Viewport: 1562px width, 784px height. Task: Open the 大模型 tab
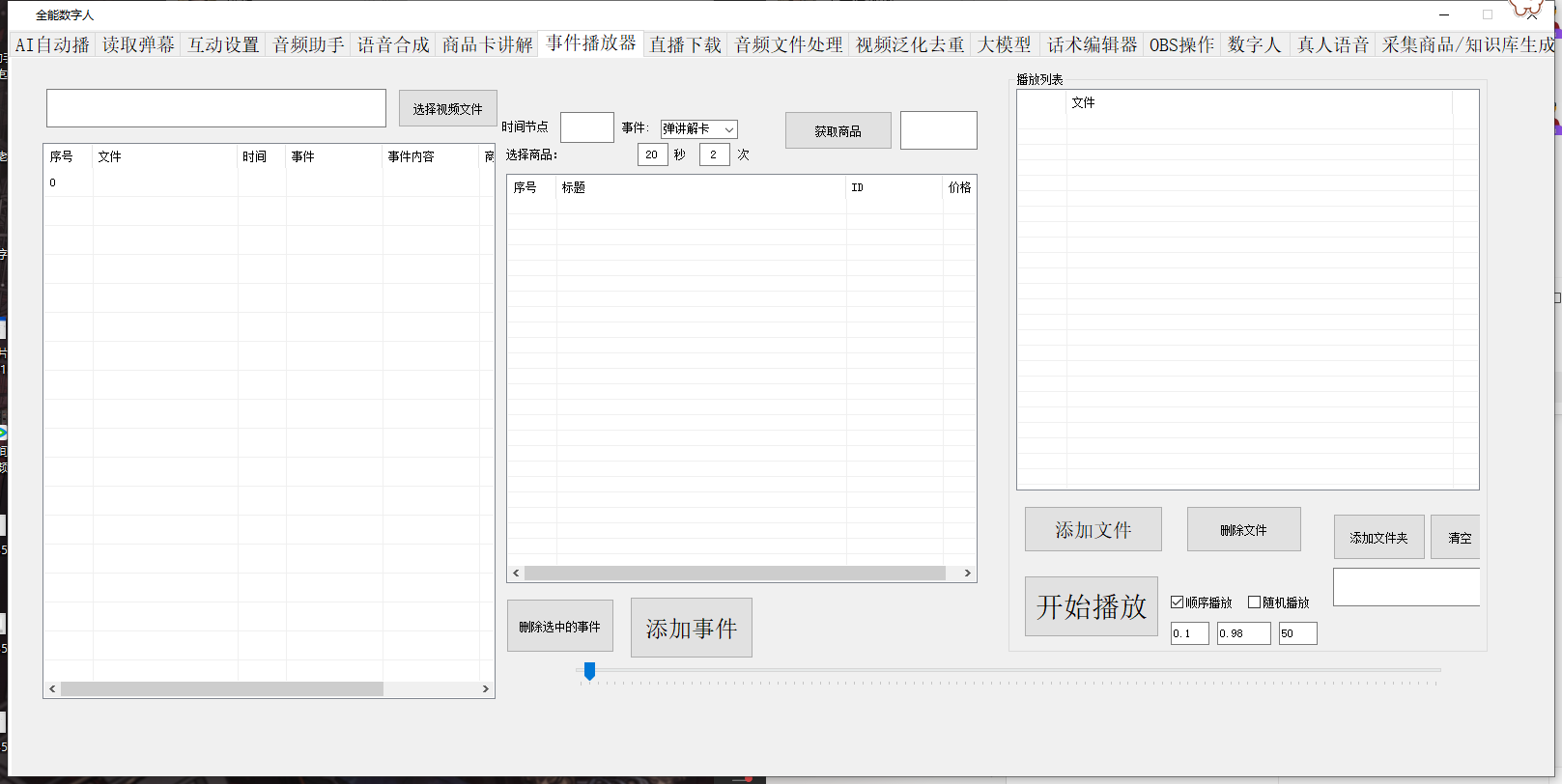[1005, 44]
